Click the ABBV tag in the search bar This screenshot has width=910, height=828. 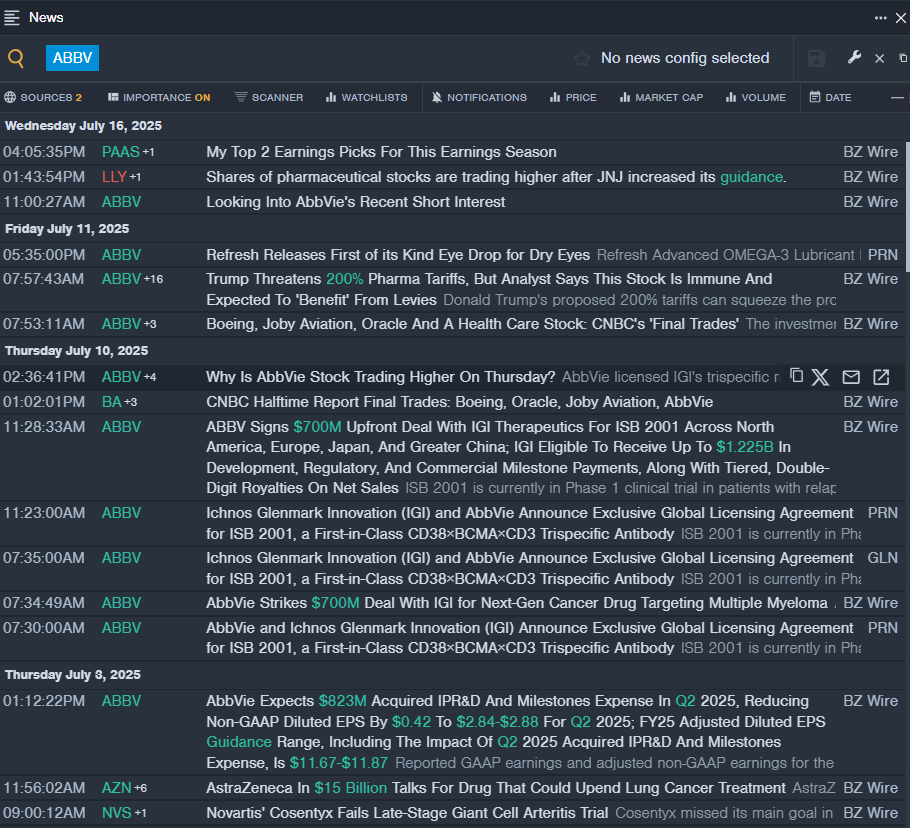click(x=73, y=58)
